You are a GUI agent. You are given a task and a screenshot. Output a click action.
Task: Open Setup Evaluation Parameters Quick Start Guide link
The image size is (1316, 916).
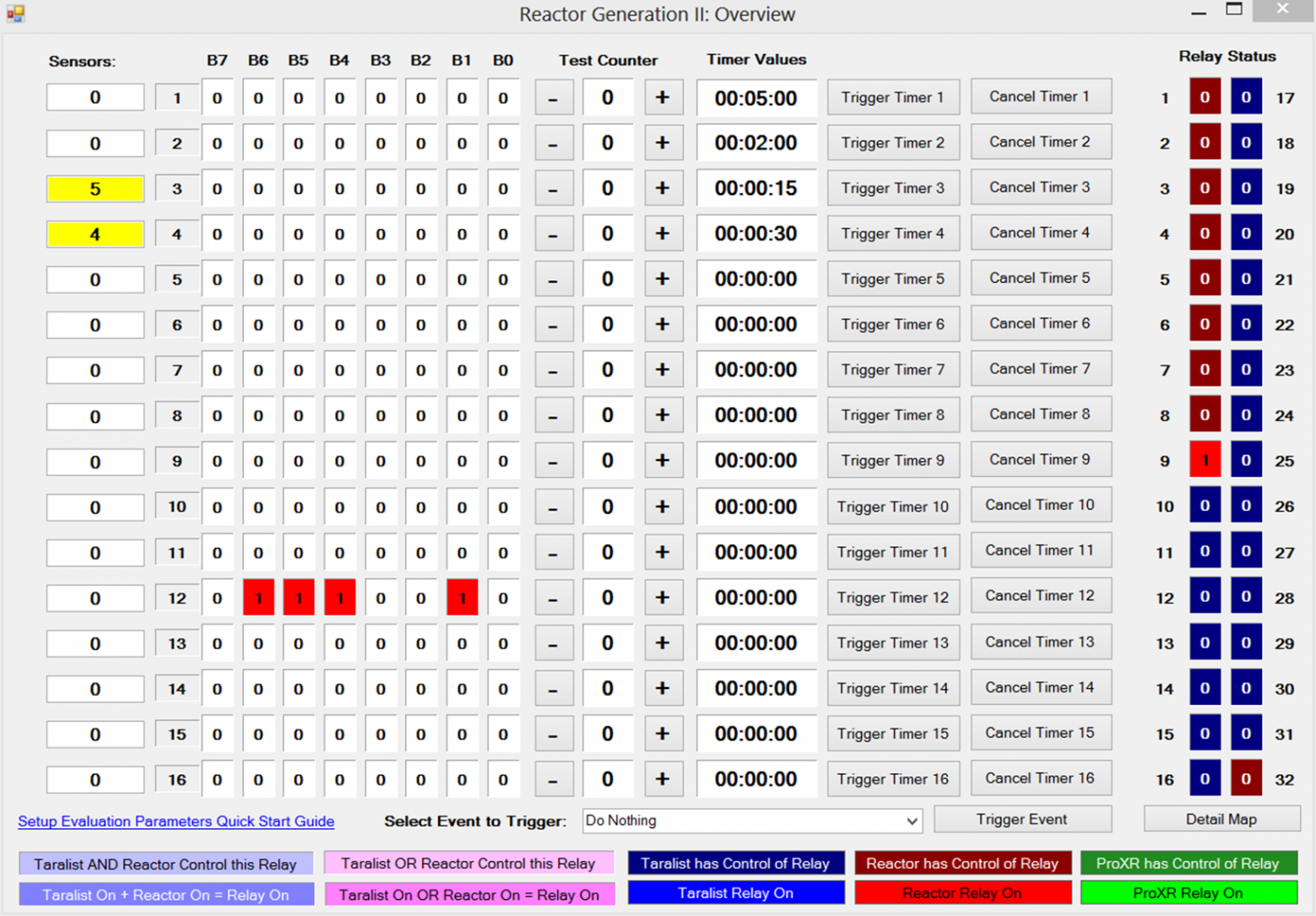pyautogui.click(x=176, y=821)
